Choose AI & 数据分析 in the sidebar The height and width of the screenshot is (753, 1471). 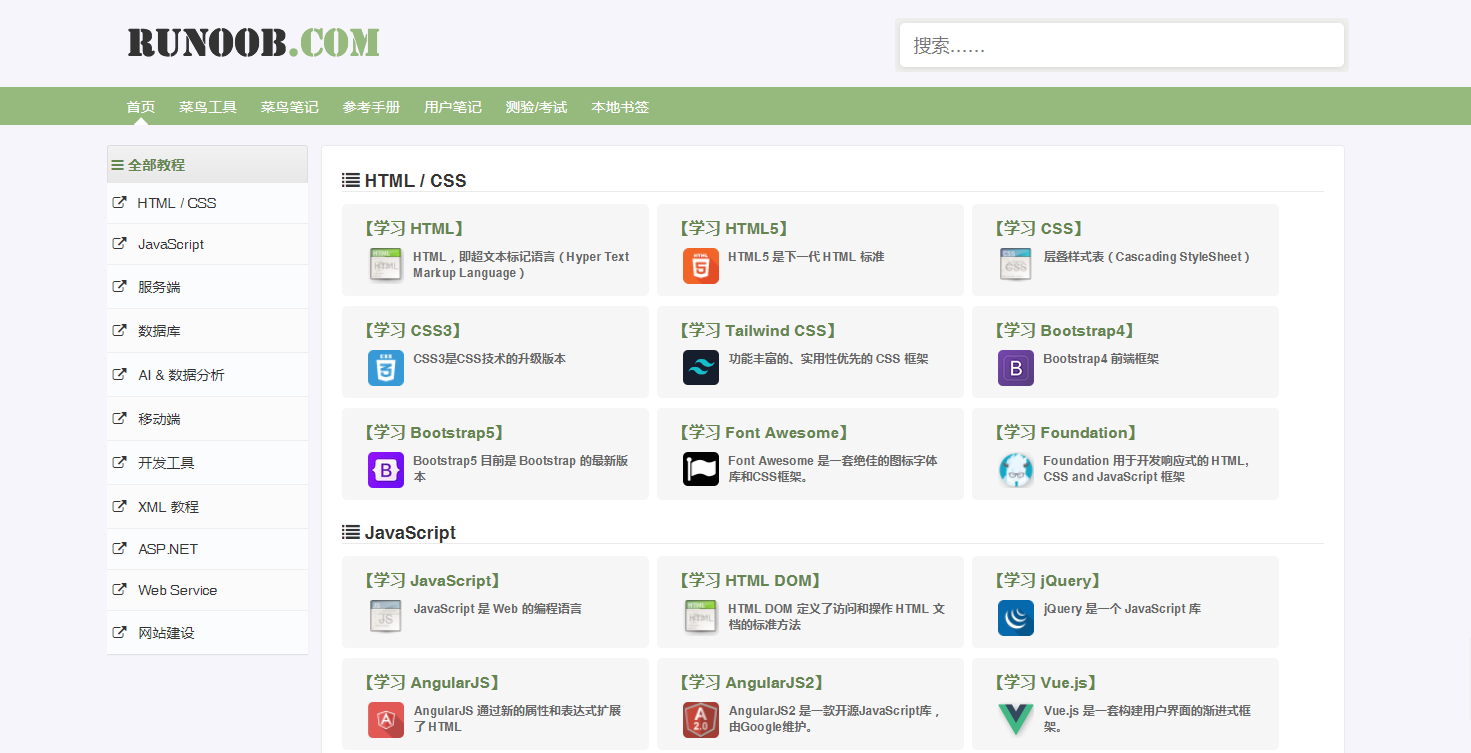[181, 375]
